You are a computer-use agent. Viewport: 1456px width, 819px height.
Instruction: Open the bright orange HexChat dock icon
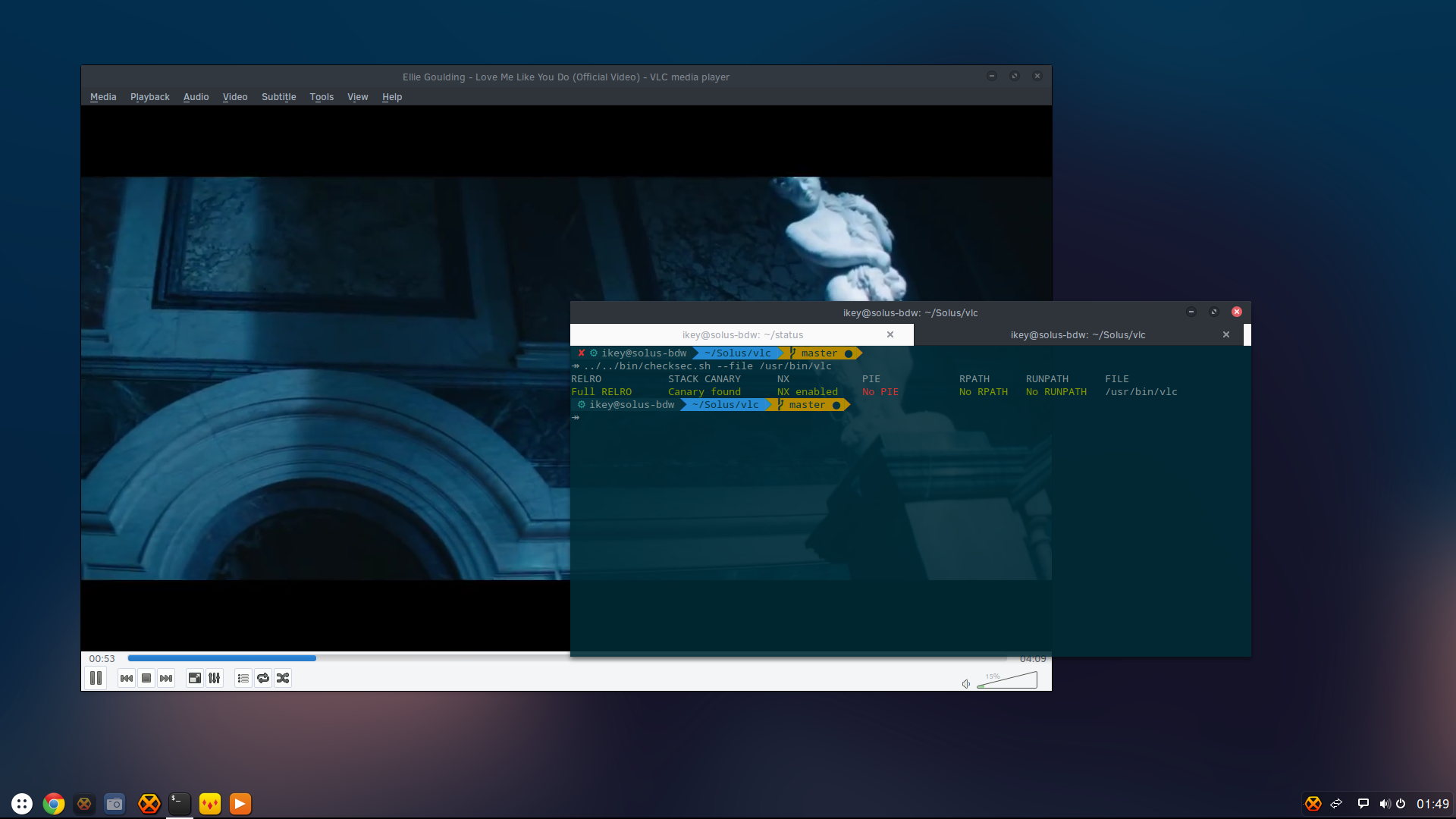click(149, 804)
